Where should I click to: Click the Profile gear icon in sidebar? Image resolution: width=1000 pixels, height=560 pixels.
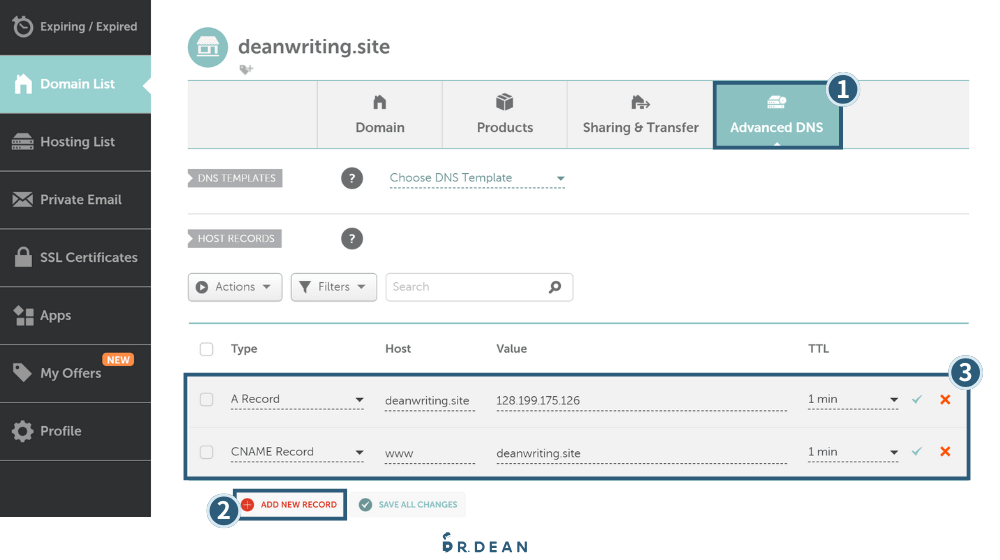point(22,431)
